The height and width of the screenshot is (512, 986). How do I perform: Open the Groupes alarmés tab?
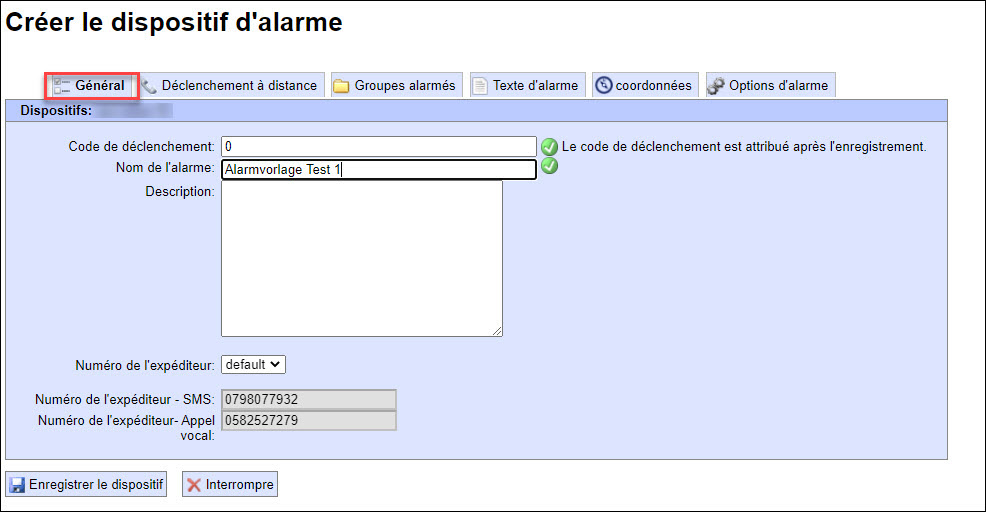coord(404,86)
